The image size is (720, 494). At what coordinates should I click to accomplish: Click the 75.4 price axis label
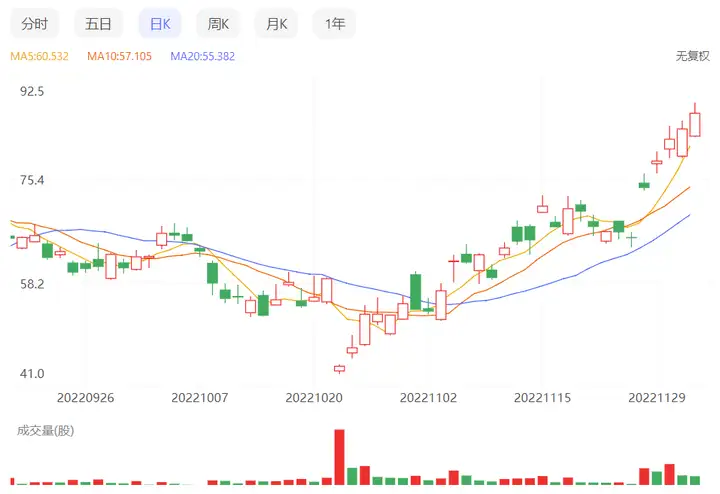click(32, 180)
